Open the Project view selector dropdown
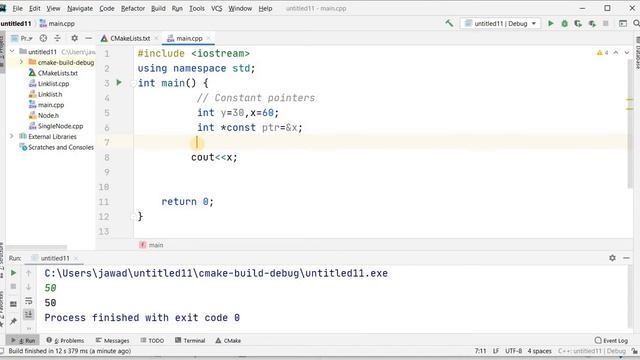Viewport: 640px width, 360px height. [x=22, y=38]
